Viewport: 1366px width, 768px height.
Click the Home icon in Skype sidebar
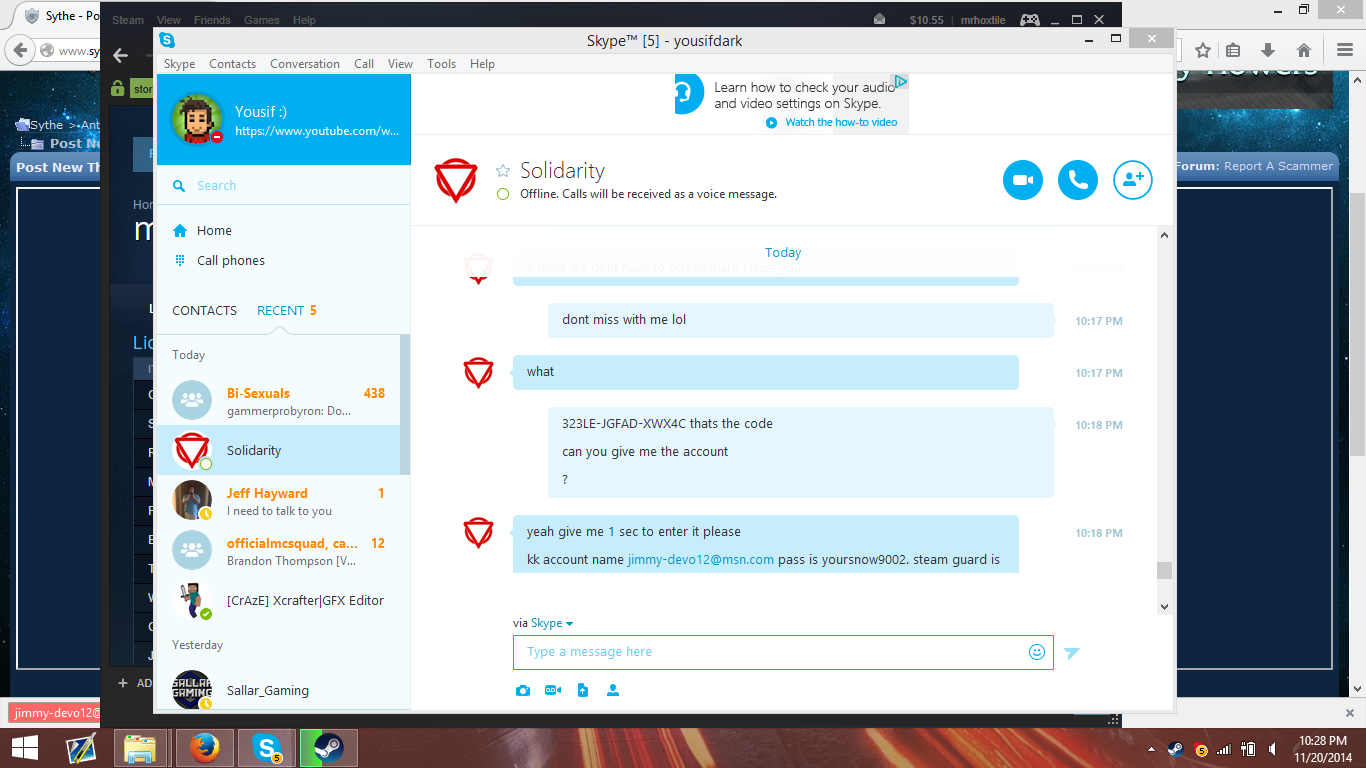[x=180, y=231]
